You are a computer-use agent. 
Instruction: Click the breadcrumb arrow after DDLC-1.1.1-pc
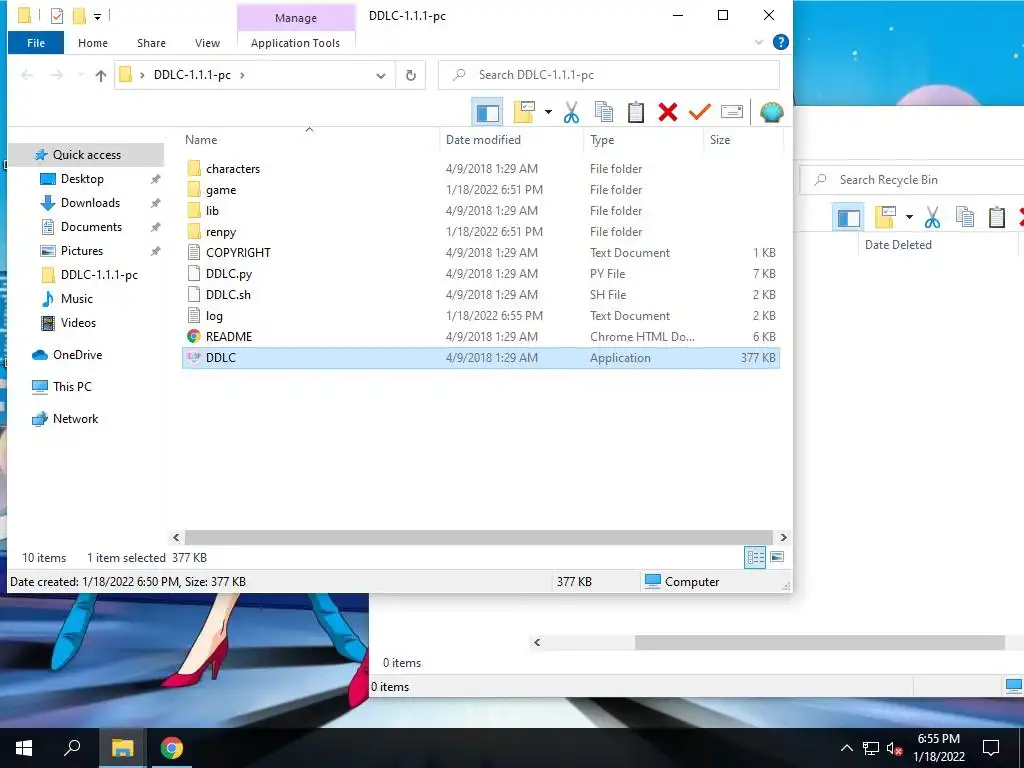click(x=242, y=75)
